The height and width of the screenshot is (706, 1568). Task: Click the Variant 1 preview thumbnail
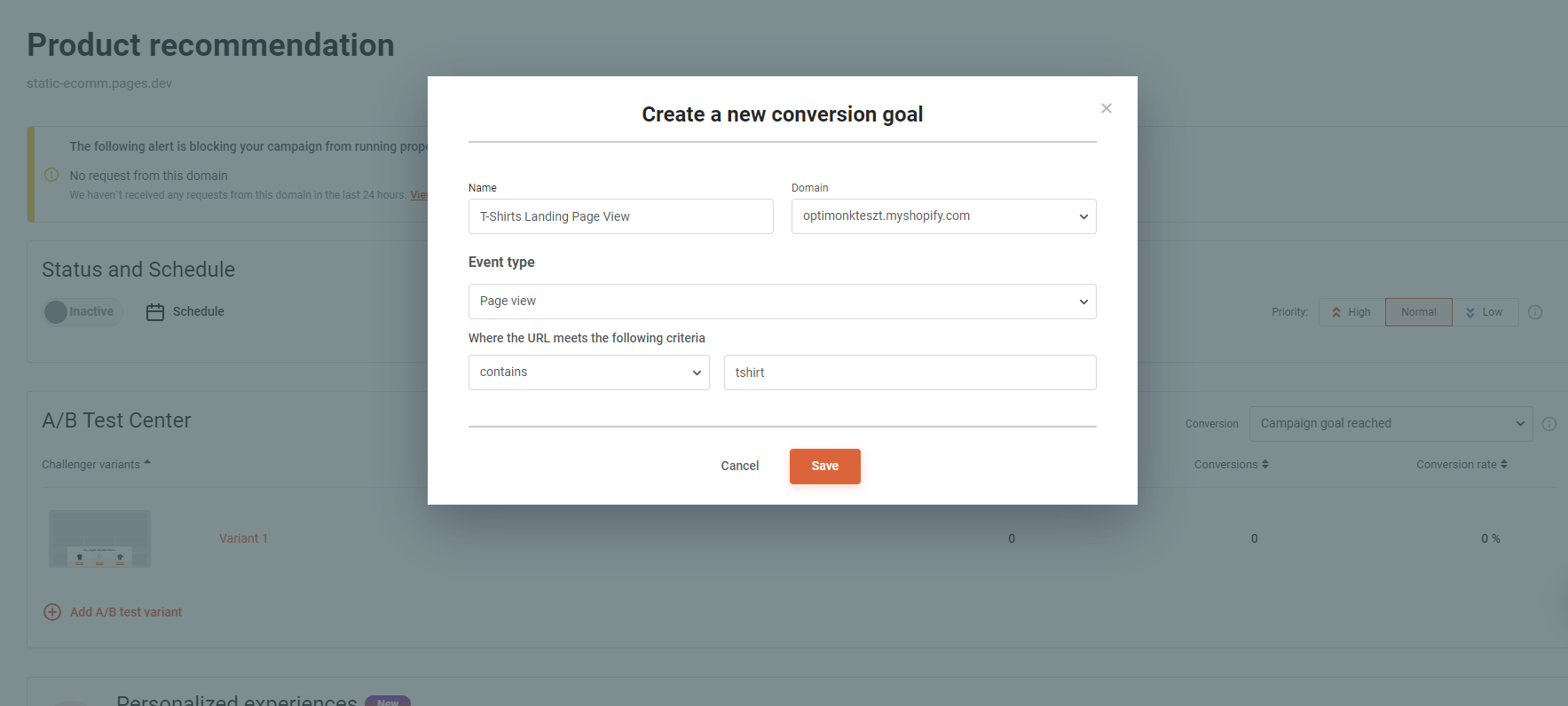[x=99, y=538]
